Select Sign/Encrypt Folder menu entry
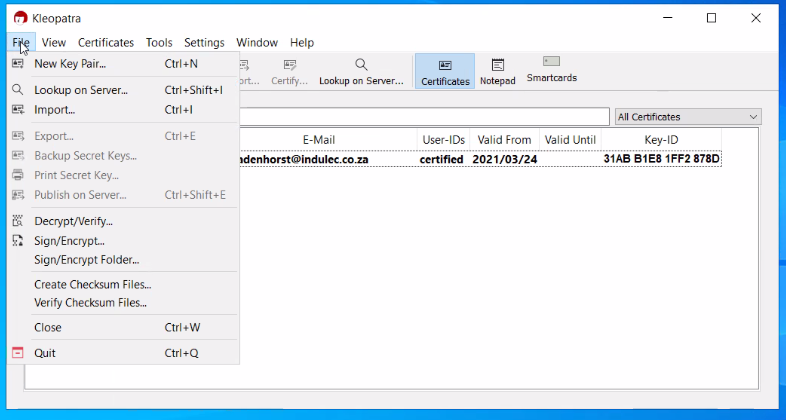The image size is (786, 420). pos(124,260)
